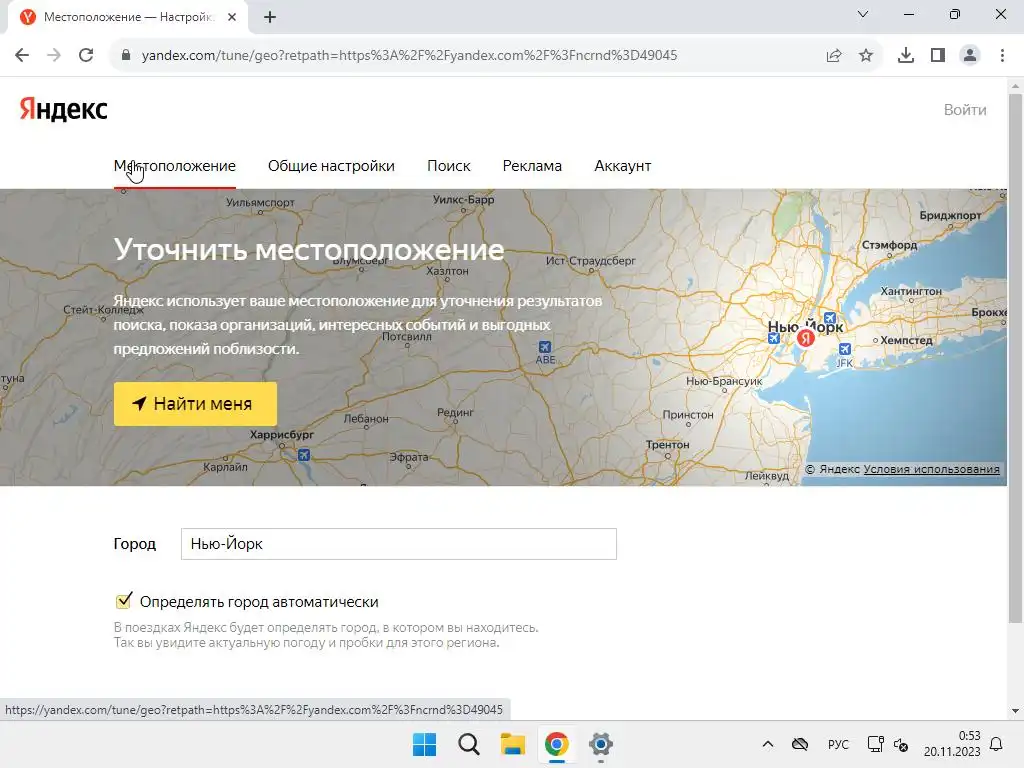This screenshot has height=768, width=1024.
Task: Open the Реклама tab
Action: click(x=532, y=166)
